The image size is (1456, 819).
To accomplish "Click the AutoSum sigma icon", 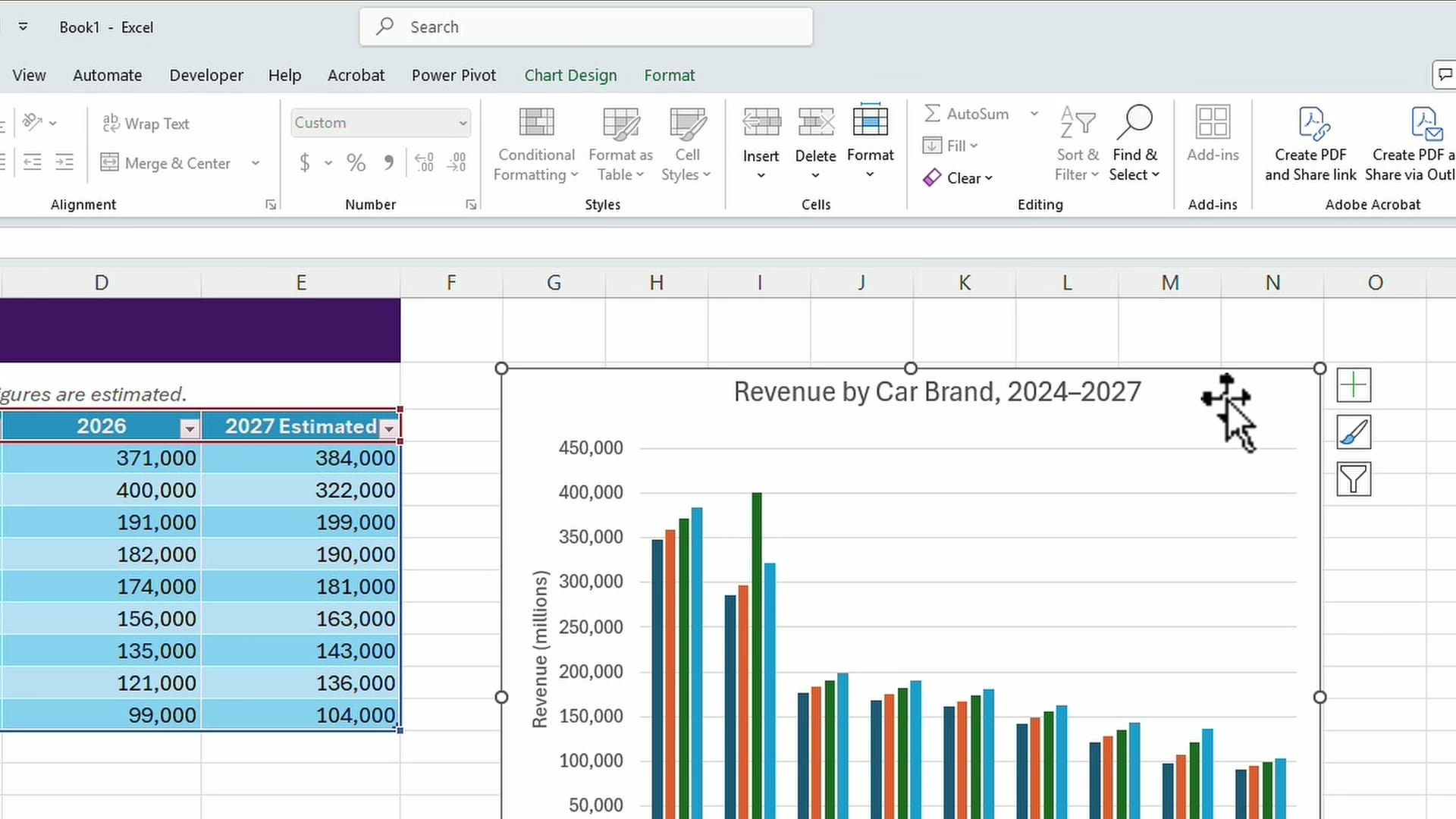I will point(933,114).
